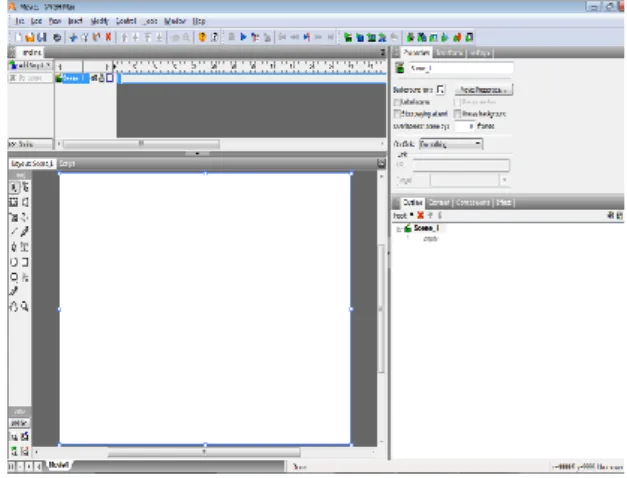Choose the Line drawing tool
Image resolution: width=627 pixels, height=478 pixels.
(x=14, y=232)
